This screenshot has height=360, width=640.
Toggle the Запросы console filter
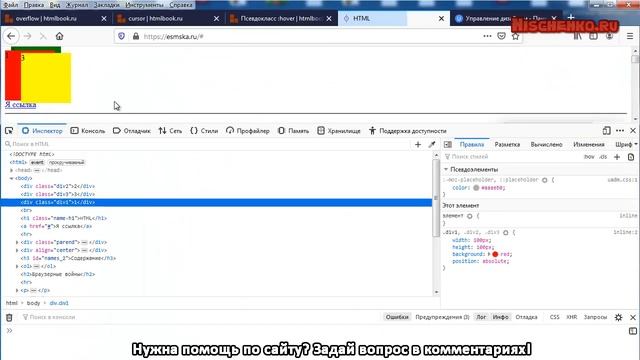click(x=595, y=317)
